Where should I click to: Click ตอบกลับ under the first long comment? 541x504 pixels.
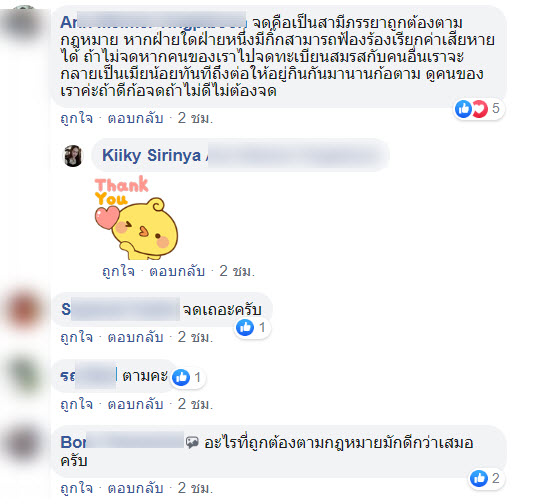click(x=135, y=118)
